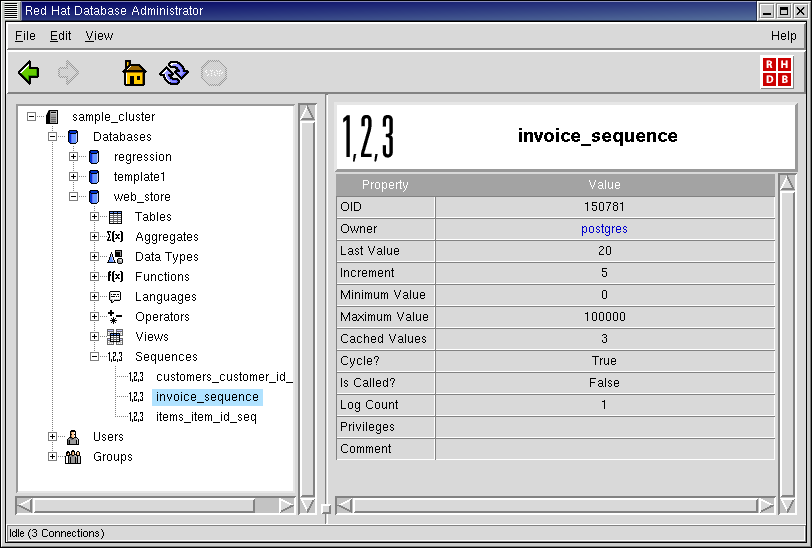
Task: Select the items_item_id_seq tree item
Action: [206, 417]
